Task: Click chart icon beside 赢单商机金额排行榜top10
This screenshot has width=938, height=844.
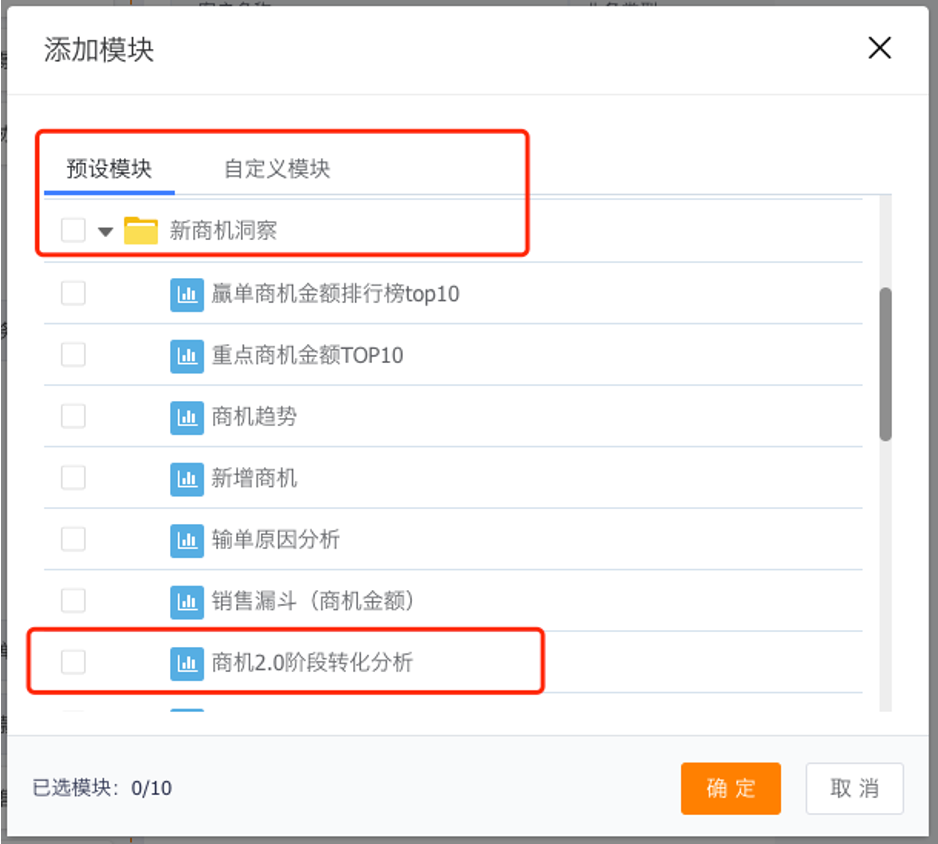Action: [x=187, y=294]
